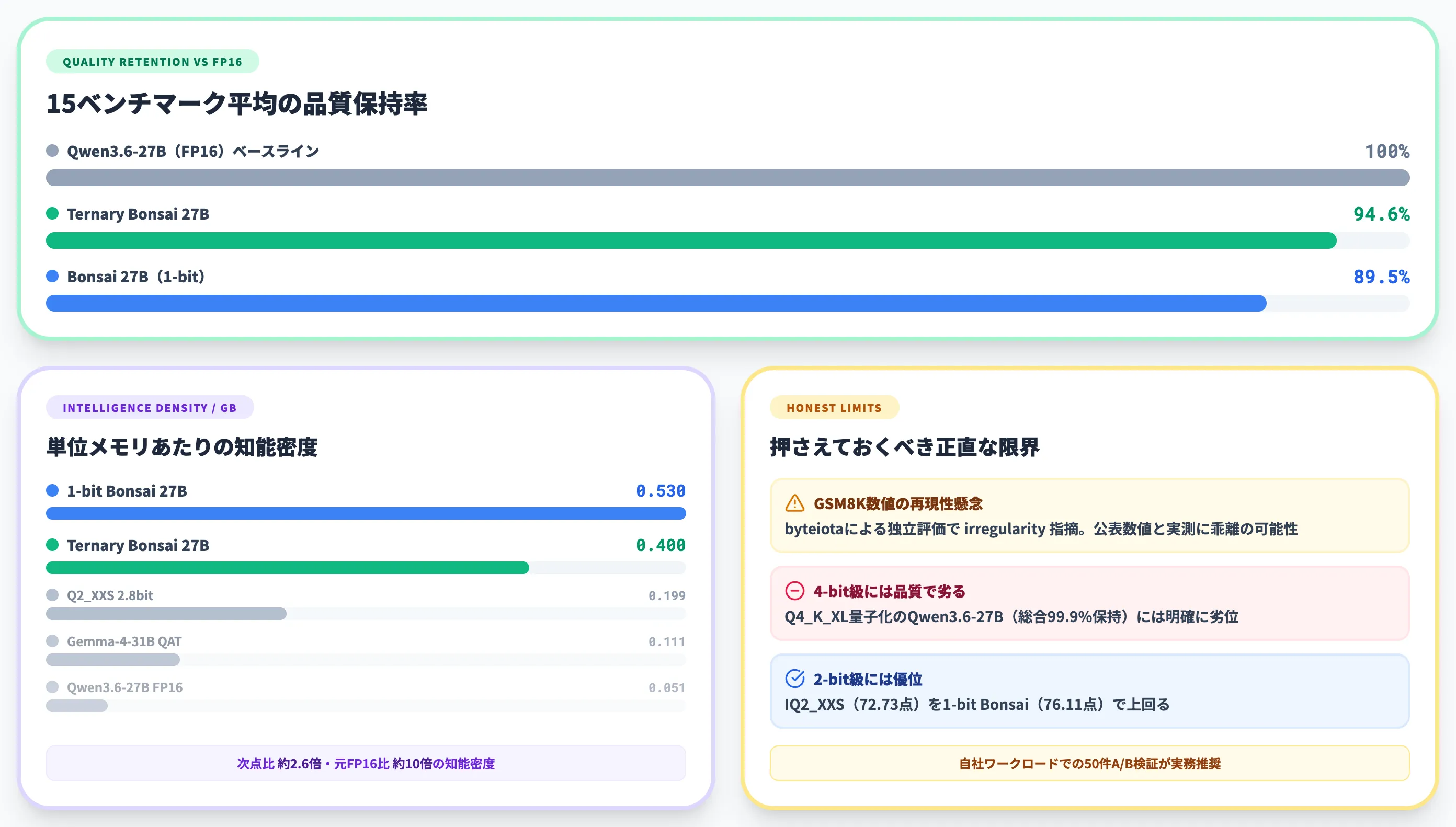Click the Q4_K_XL量子化のQwen3.6-27B description text
1456x827 pixels.
click(1011, 616)
